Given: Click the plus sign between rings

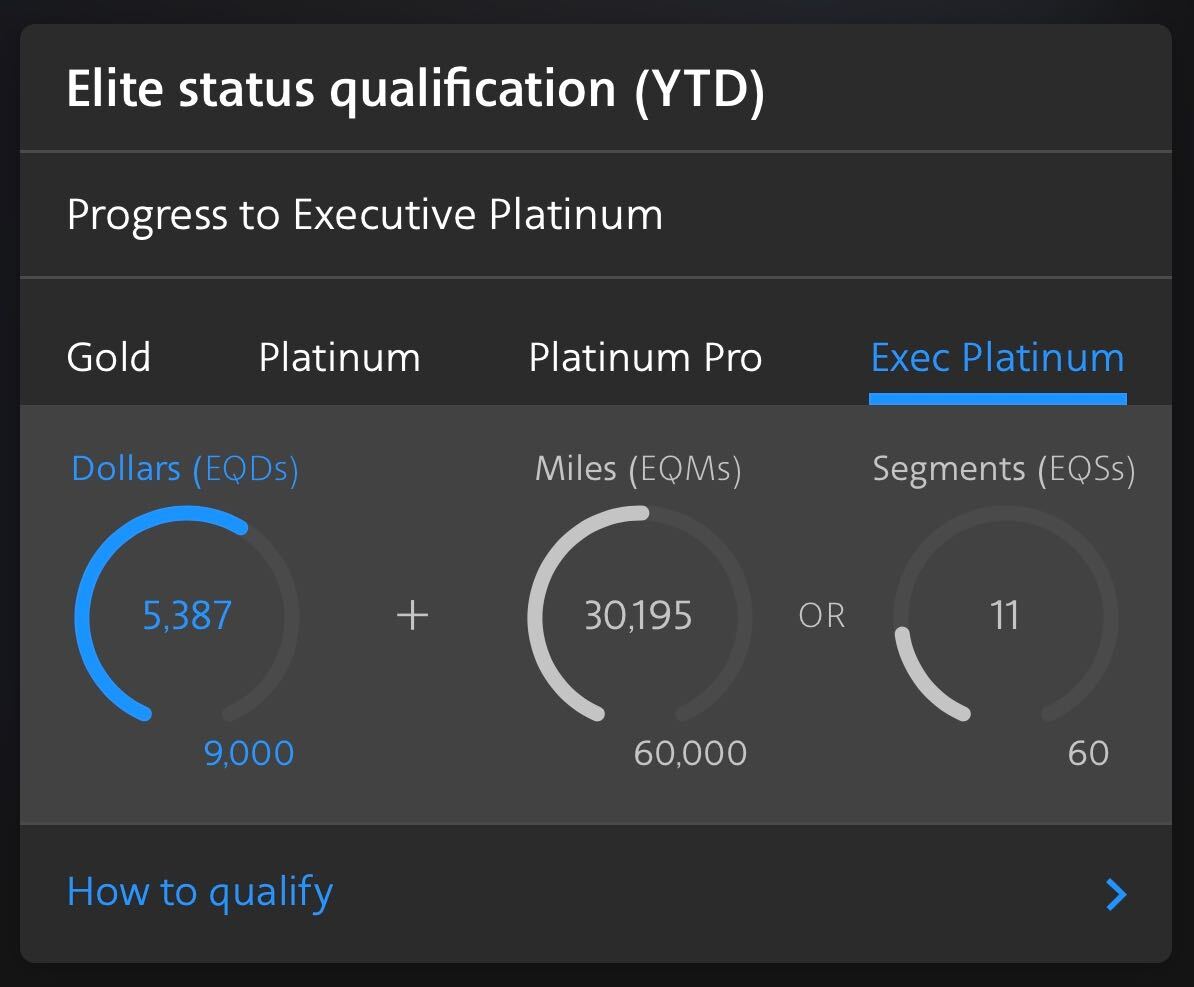Looking at the screenshot, I should pyautogui.click(x=412, y=615).
